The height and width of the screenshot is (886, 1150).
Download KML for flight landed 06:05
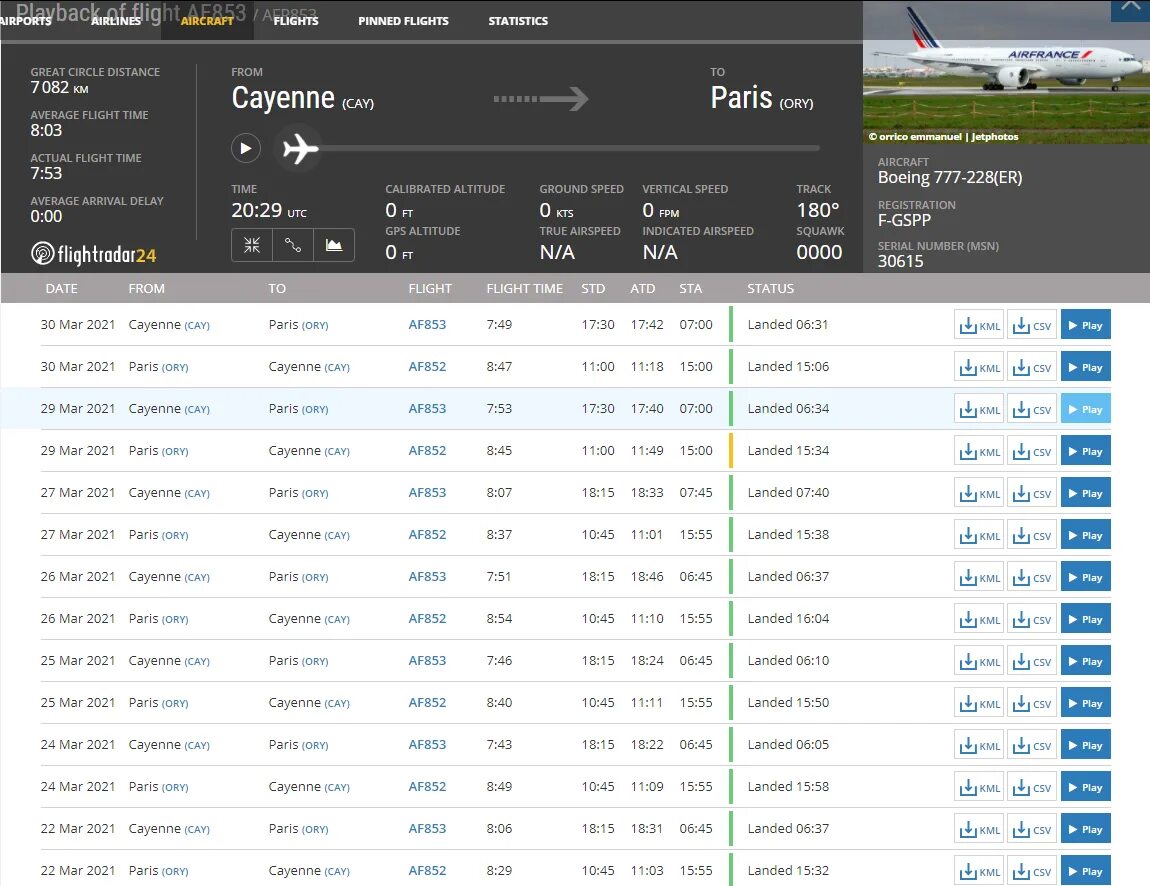[x=979, y=746]
